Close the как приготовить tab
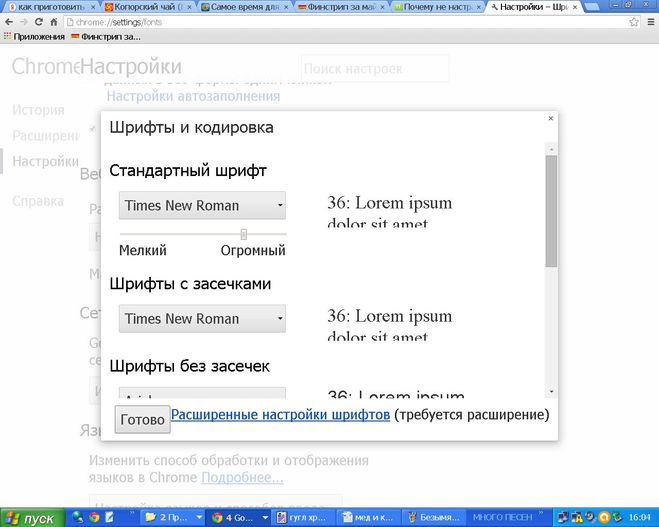Viewport: 659px width, 527px height. pyautogui.click(x=93, y=7)
